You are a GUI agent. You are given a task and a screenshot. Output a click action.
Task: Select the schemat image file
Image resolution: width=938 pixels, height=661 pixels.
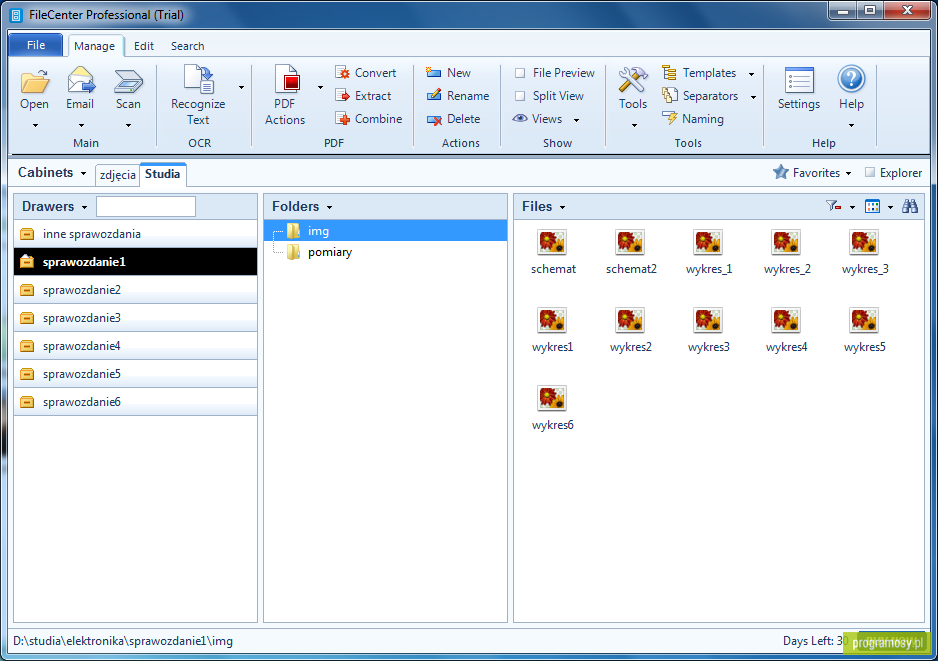tap(553, 252)
